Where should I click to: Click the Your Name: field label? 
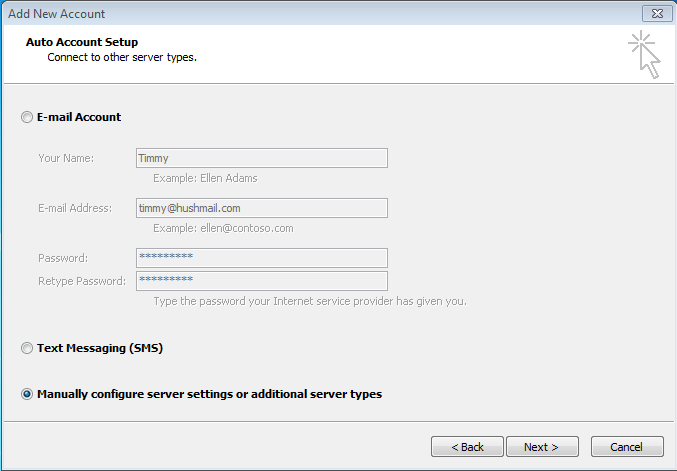point(66,158)
